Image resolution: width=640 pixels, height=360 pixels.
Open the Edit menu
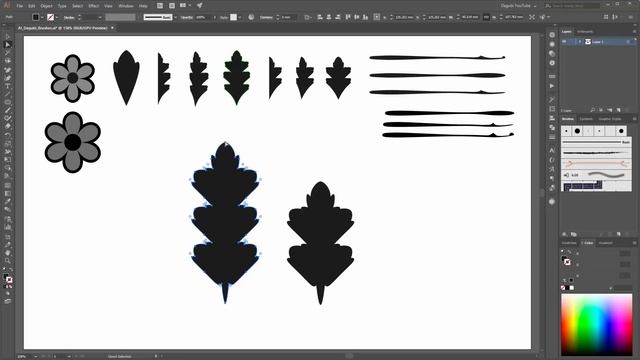point(32,6)
